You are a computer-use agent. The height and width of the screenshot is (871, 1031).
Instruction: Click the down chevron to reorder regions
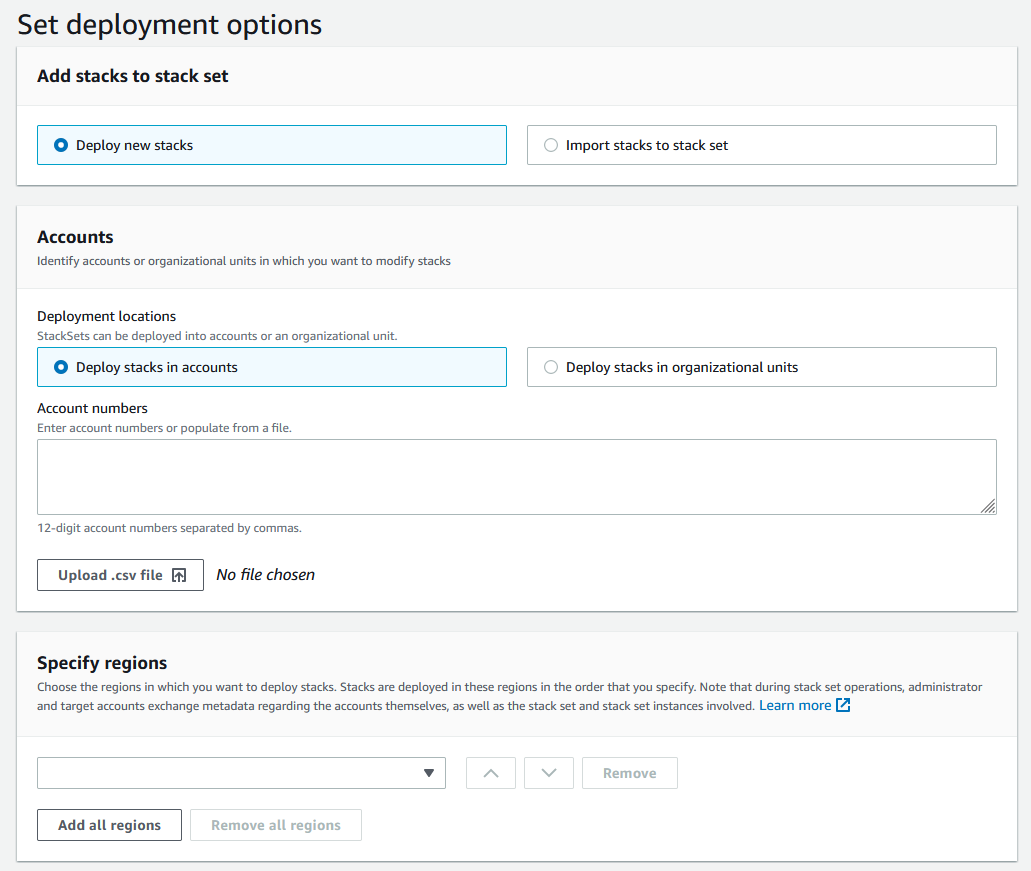coord(548,772)
